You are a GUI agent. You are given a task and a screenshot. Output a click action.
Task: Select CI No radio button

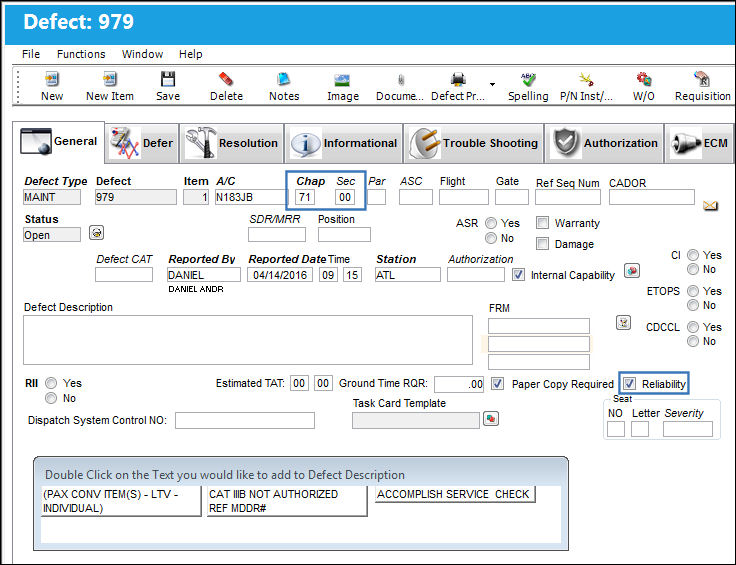(693, 269)
